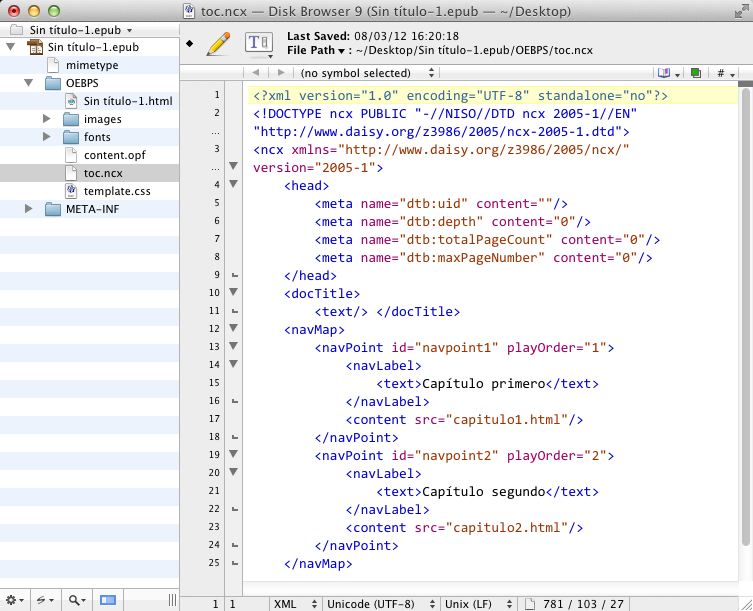Expand the images folder
753x611 pixels.
click(47, 119)
